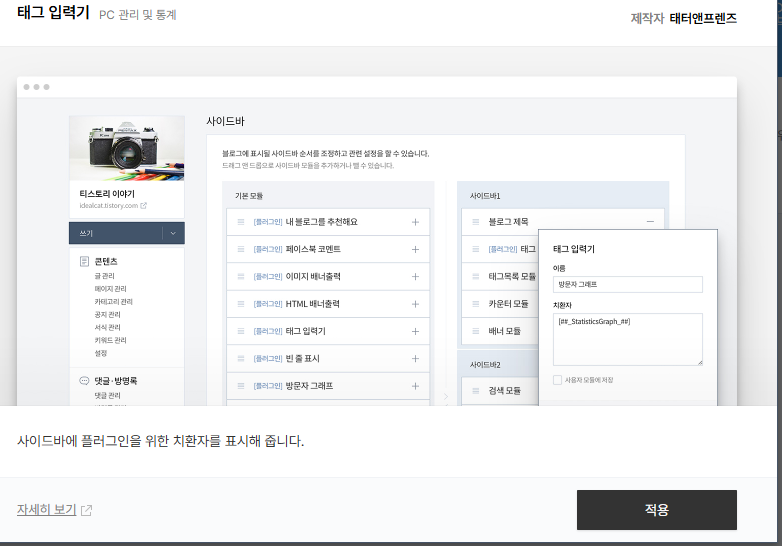Open the dropdown arrow beside 쓰기
This screenshot has height=546, width=782.
(x=173, y=233)
